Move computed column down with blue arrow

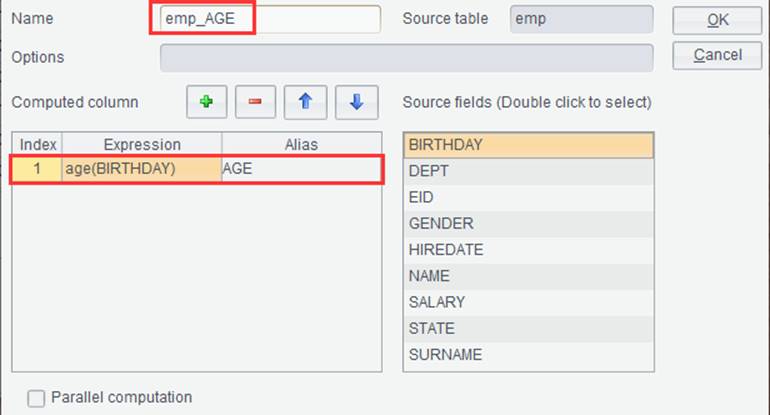point(357,102)
